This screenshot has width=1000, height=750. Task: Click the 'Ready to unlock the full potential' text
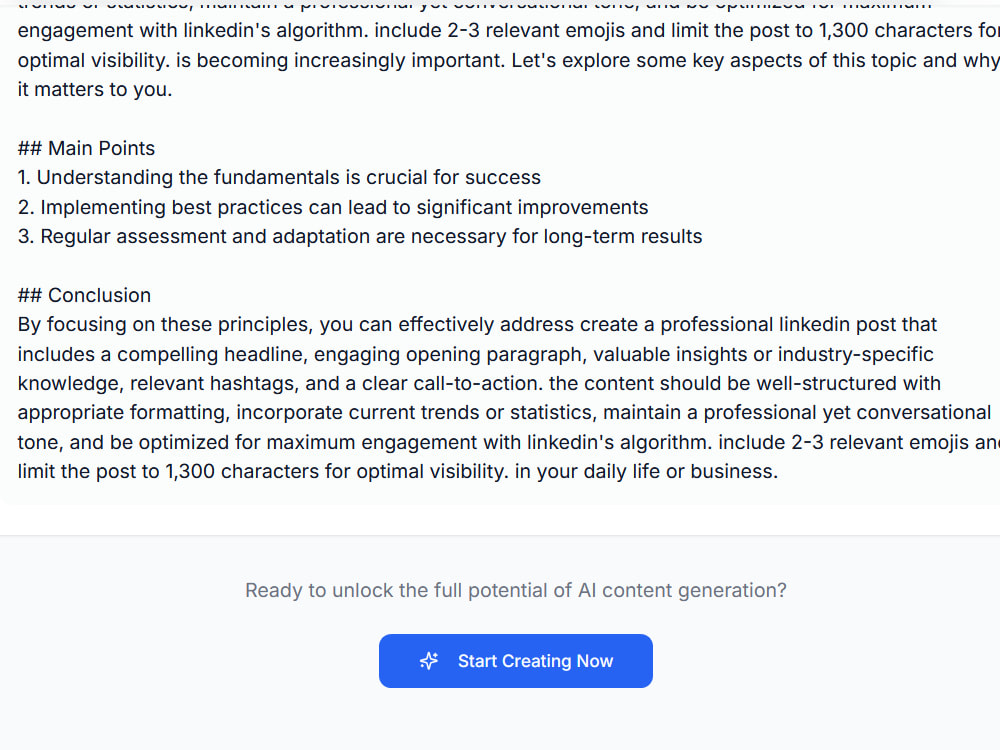(515, 591)
